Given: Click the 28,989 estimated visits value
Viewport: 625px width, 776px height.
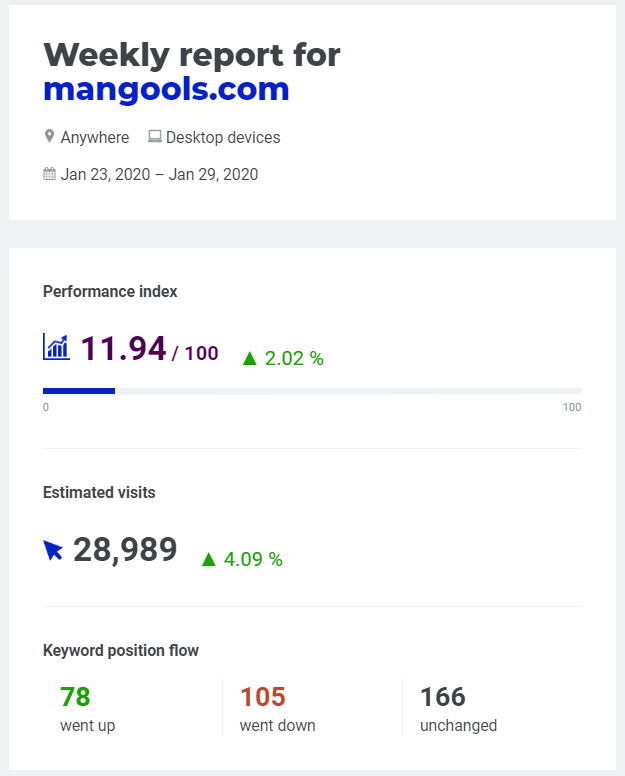Looking at the screenshot, I should [125, 549].
